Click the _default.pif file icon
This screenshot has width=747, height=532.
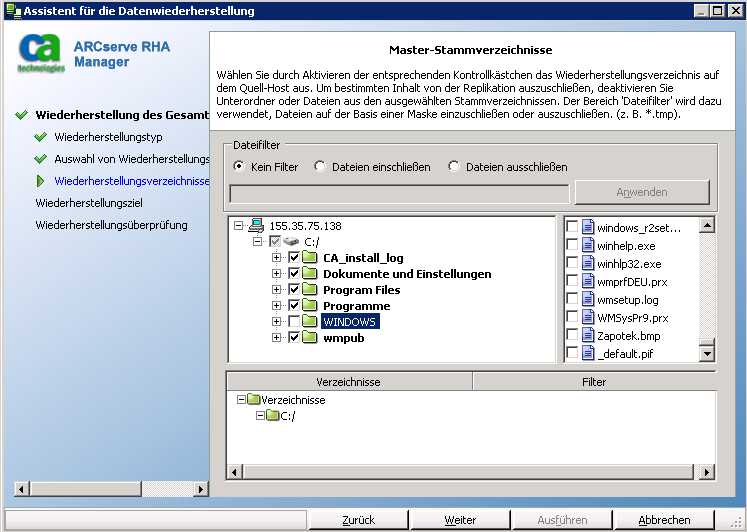point(588,353)
